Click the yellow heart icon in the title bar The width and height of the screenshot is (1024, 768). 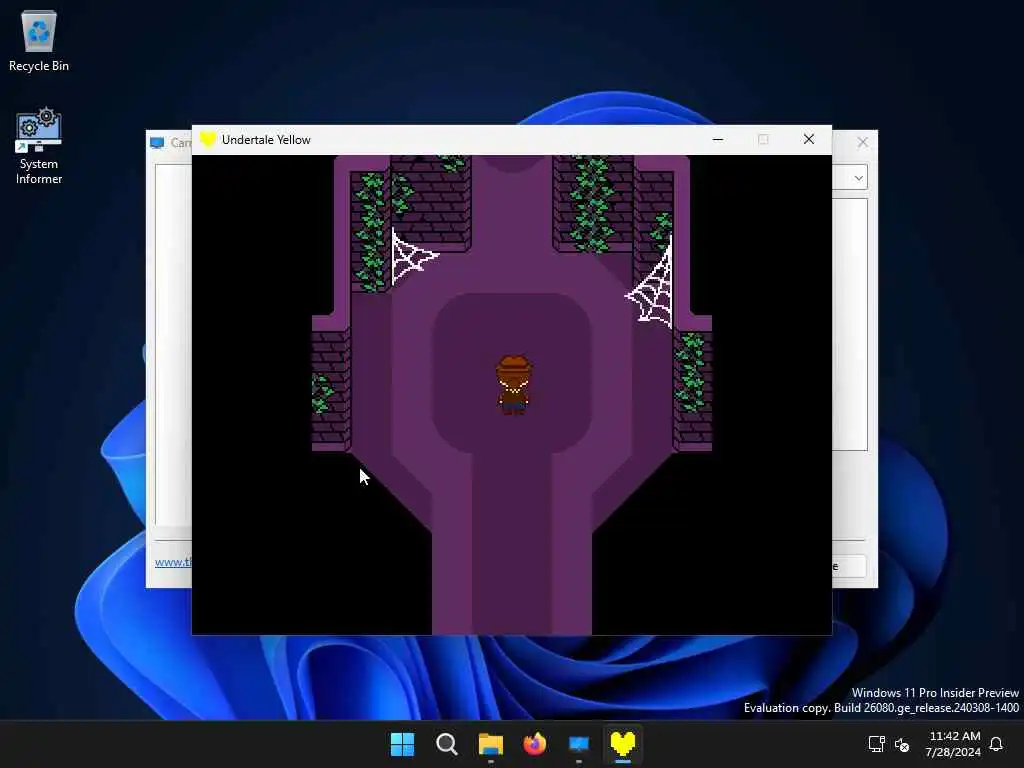tap(208, 140)
